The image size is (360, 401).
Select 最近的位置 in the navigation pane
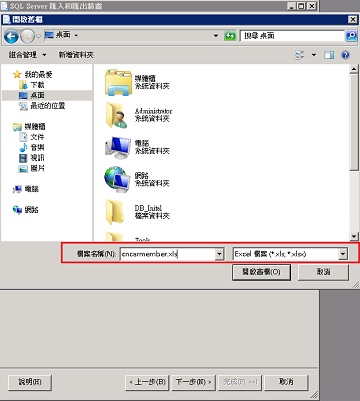click(x=47, y=106)
